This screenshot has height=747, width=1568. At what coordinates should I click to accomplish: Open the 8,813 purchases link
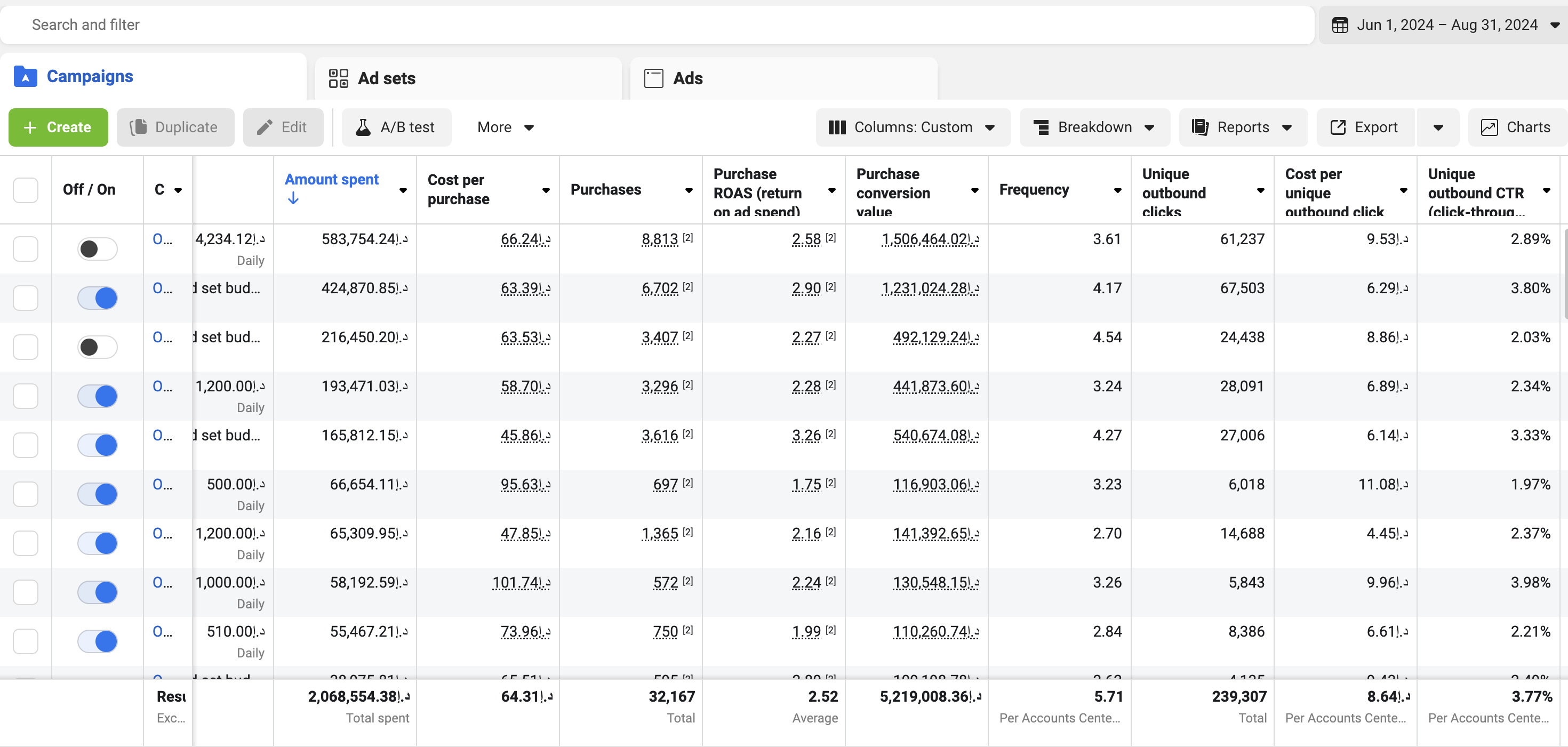[659, 239]
